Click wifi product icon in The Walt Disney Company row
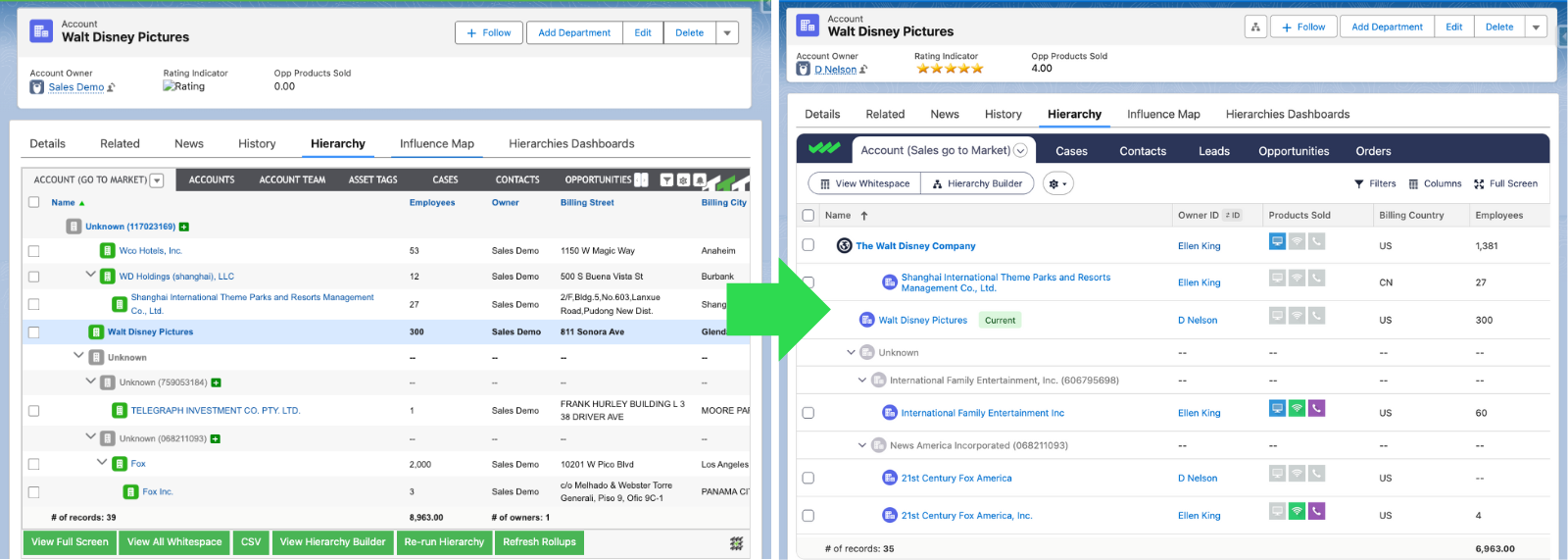Screen dimensions: 1568x560 point(1297,241)
